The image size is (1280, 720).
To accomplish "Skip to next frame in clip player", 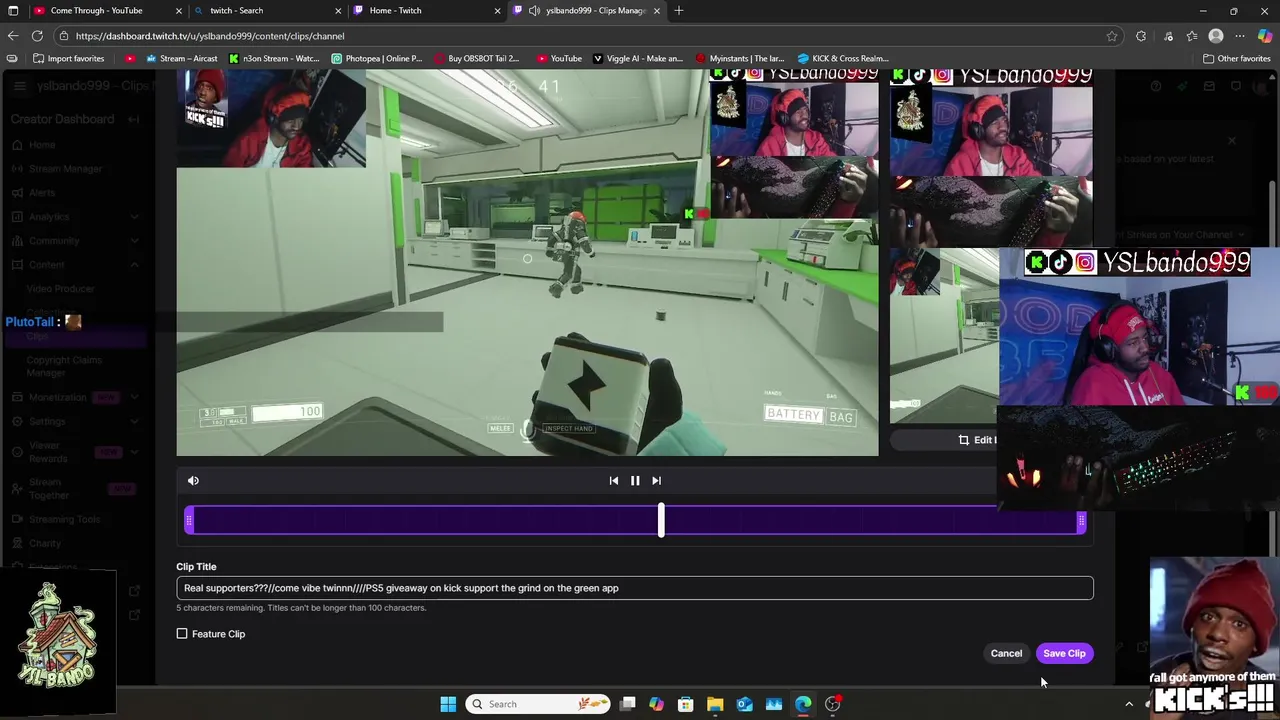I will pyautogui.click(x=656, y=481).
